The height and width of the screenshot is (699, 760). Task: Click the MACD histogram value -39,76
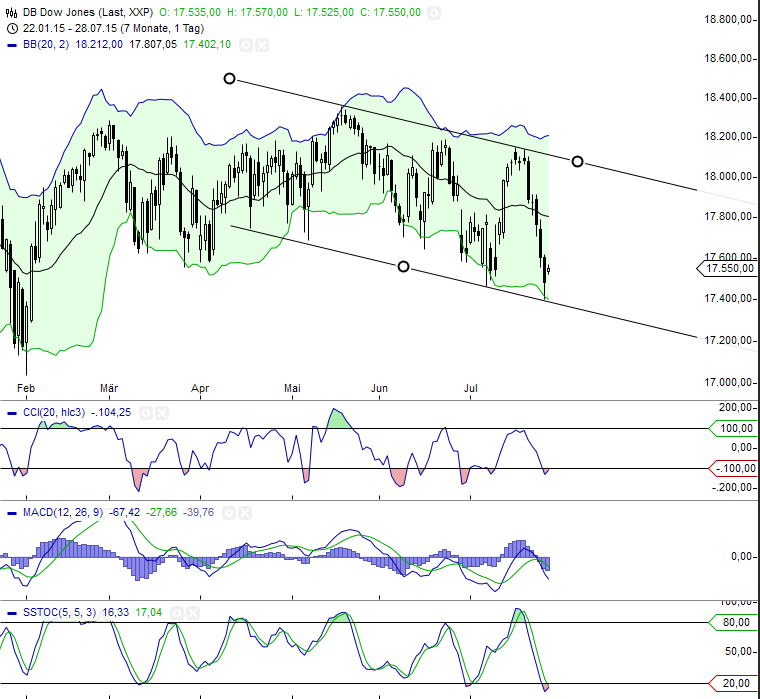tap(198, 512)
